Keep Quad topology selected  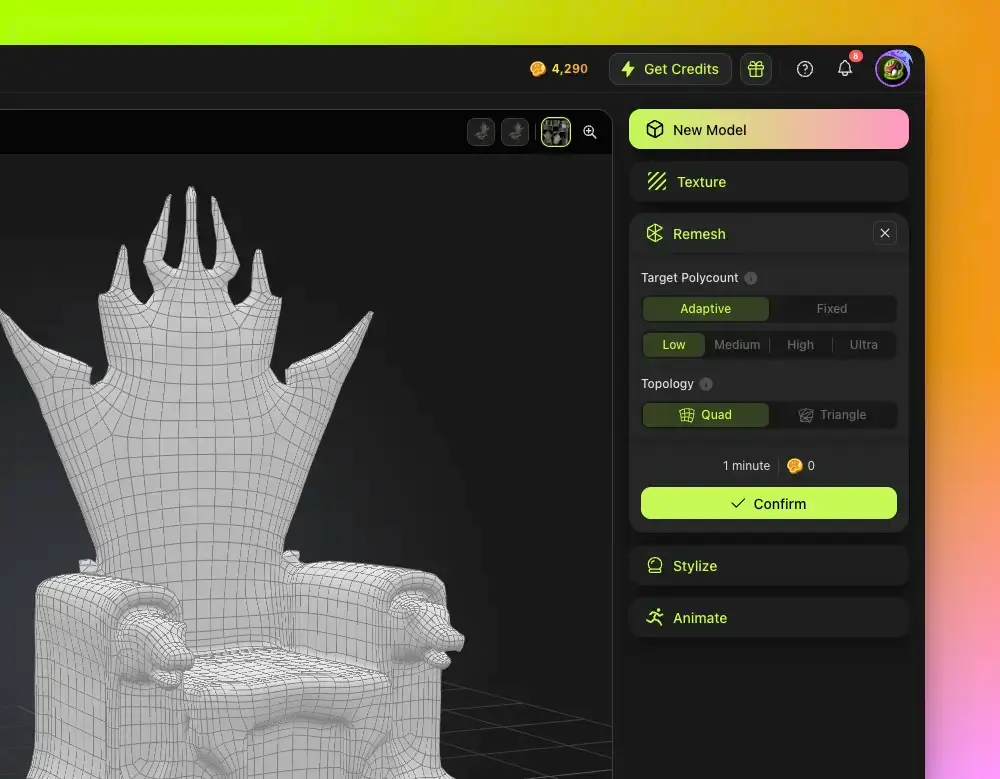click(x=706, y=414)
